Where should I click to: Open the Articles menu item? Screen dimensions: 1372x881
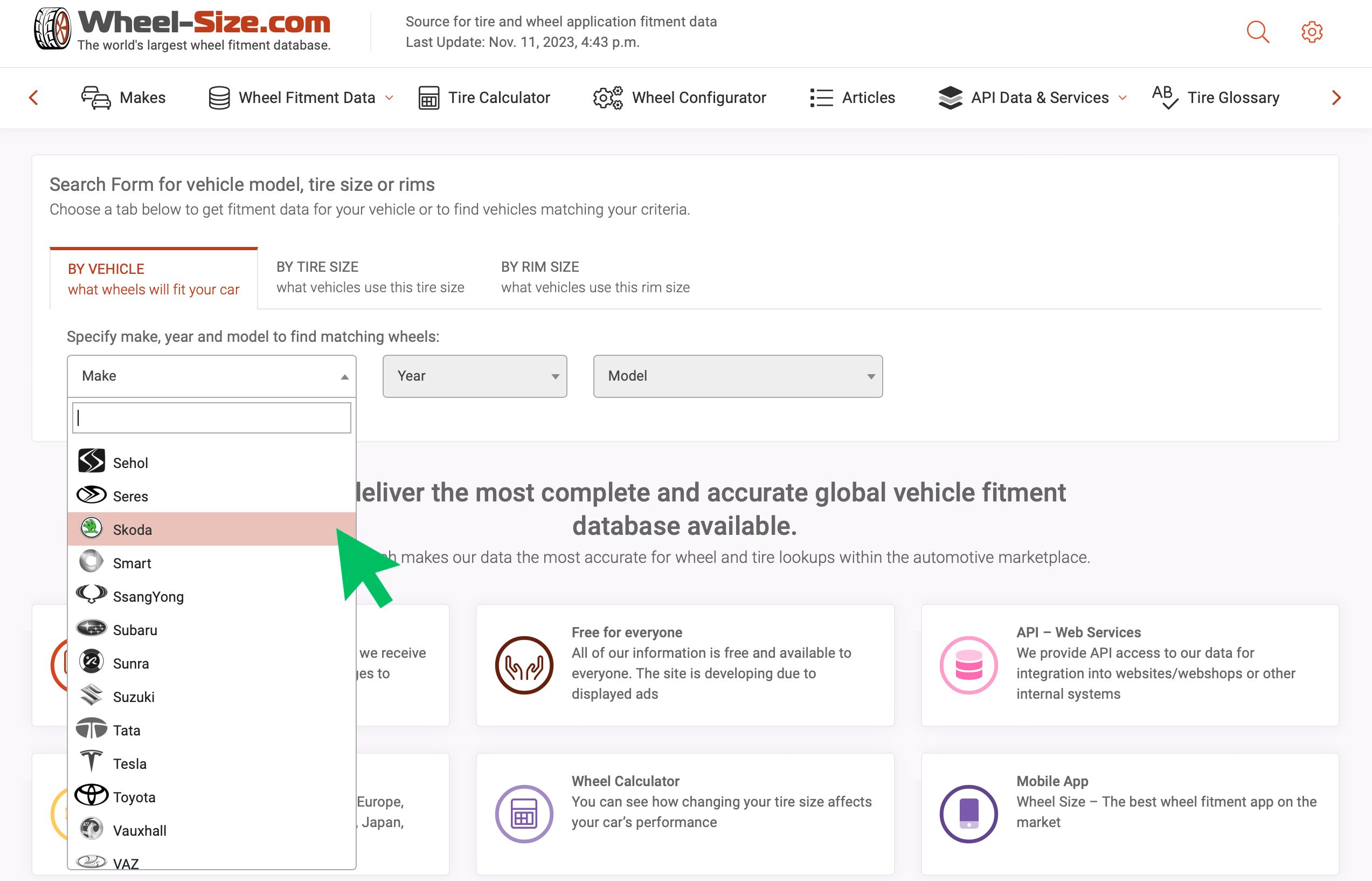[x=853, y=98]
